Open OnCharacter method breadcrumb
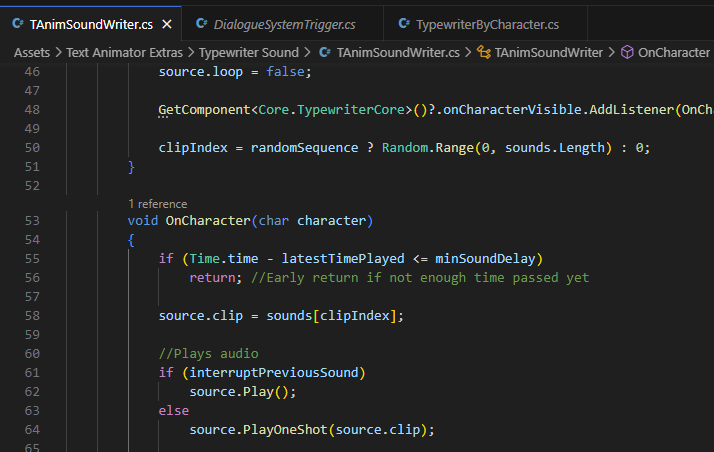 674,53
